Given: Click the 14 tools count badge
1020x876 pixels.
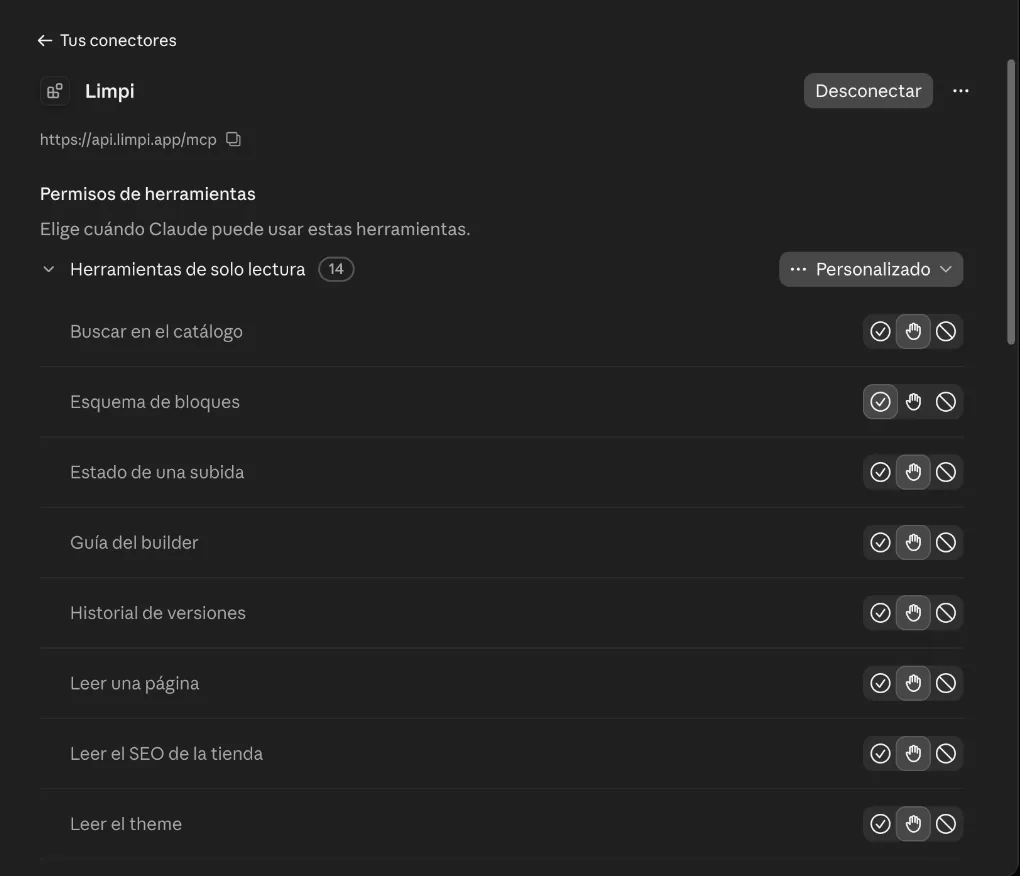Looking at the screenshot, I should [336, 269].
